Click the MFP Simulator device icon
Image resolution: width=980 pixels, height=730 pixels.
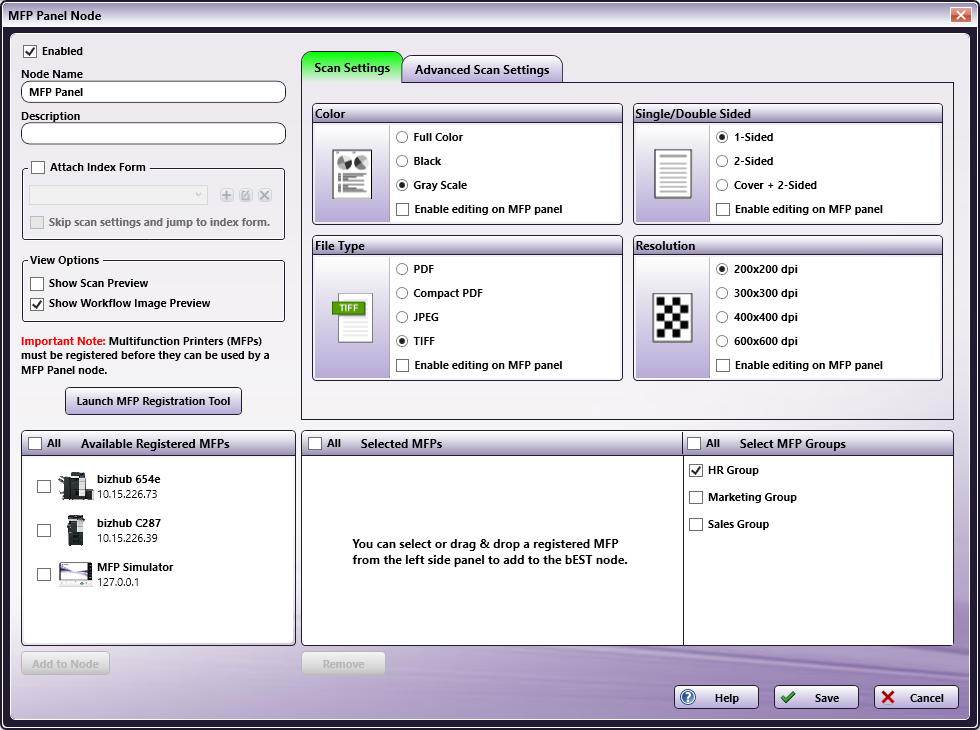(x=75, y=574)
